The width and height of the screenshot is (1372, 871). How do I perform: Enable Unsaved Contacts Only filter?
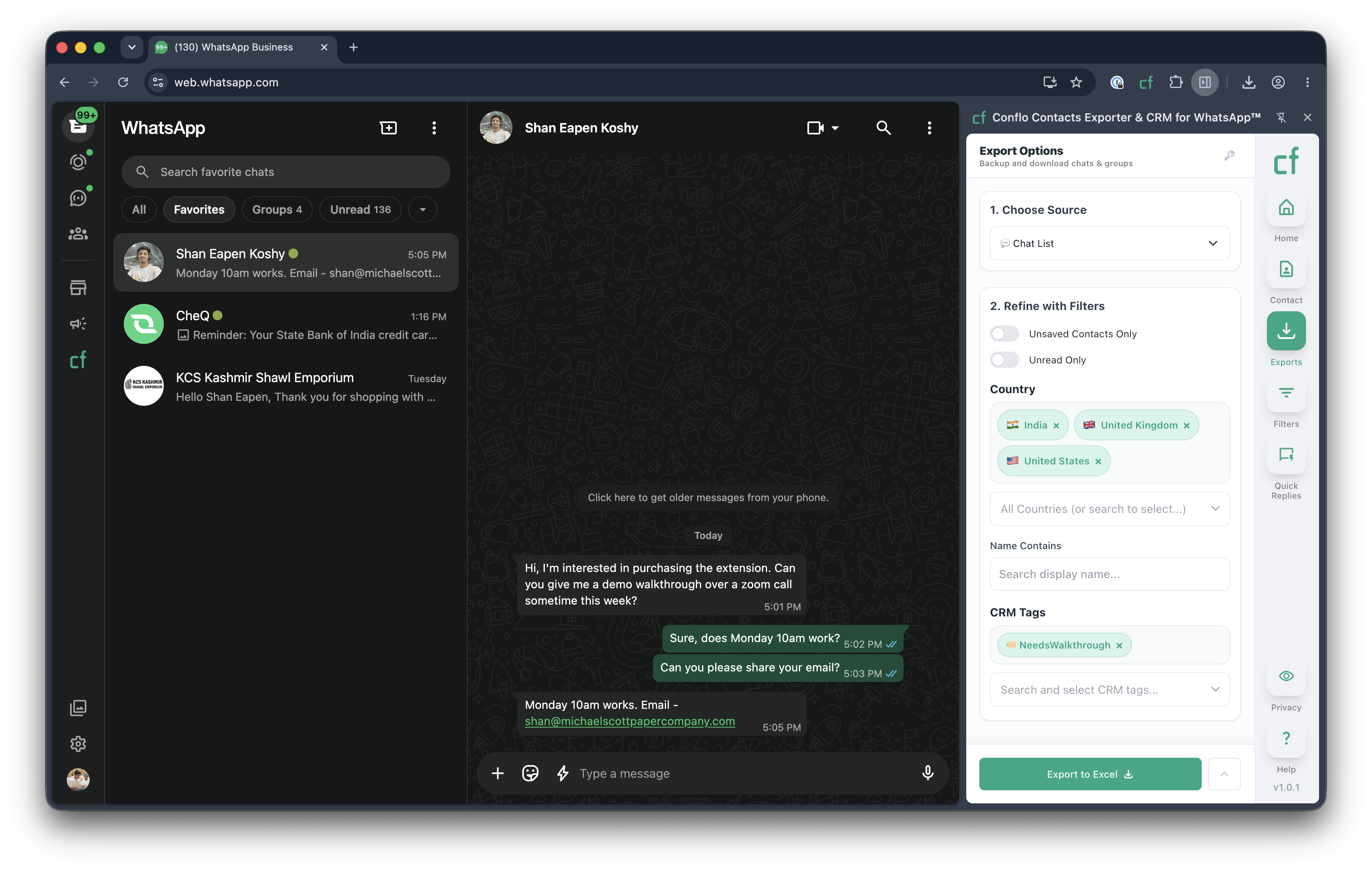pyautogui.click(x=1004, y=333)
